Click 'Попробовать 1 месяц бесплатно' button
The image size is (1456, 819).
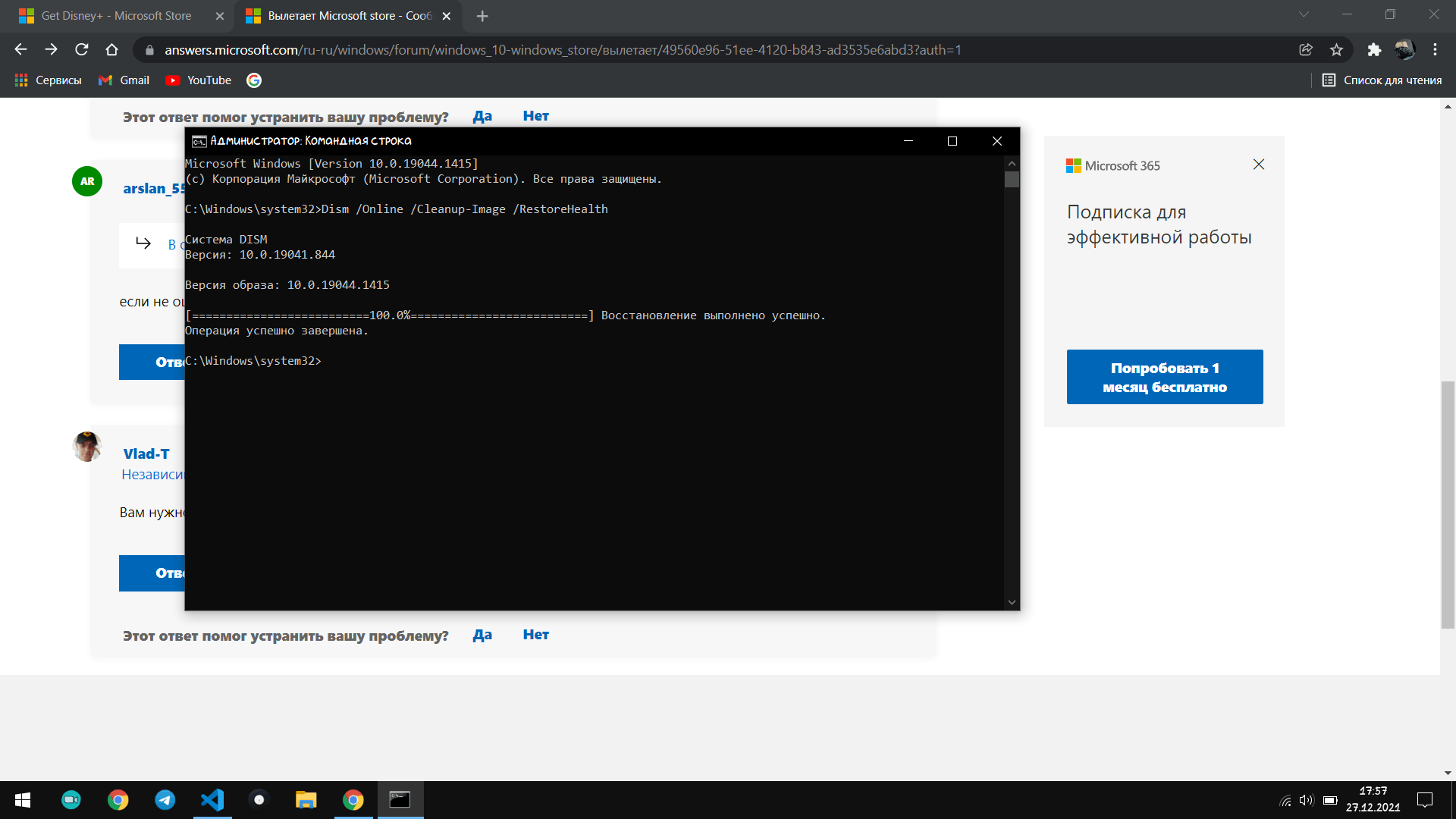1164,377
